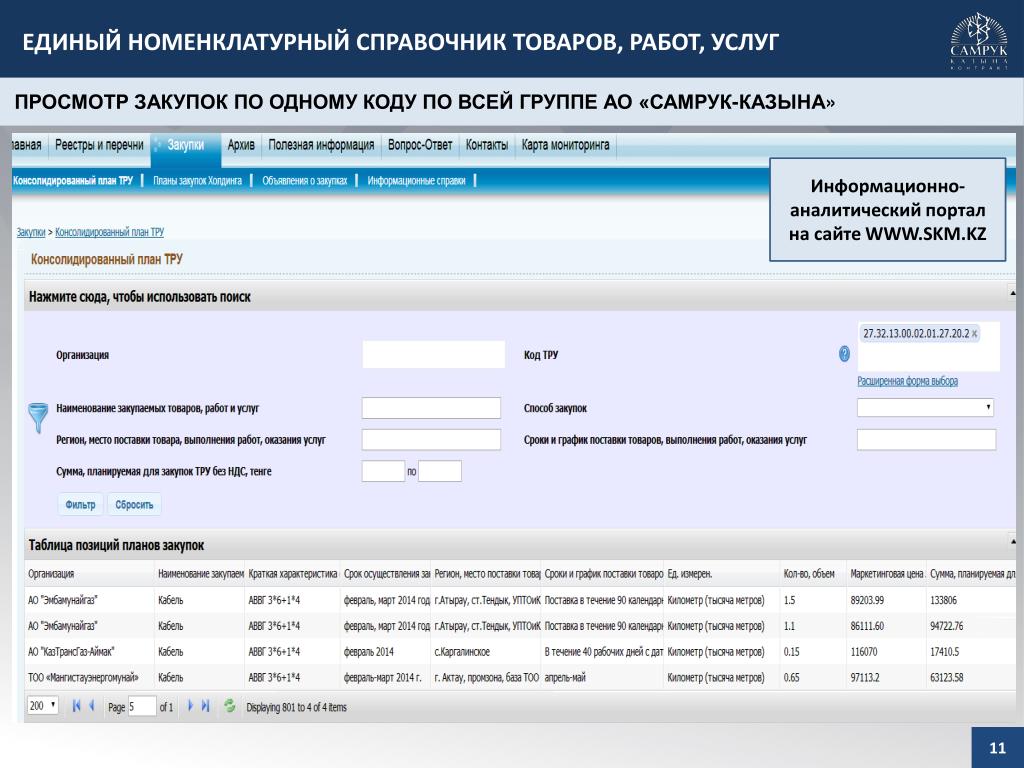Go to previous page arrow icon
Image resolution: width=1024 pixels, height=768 pixels.
coord(92,706)
